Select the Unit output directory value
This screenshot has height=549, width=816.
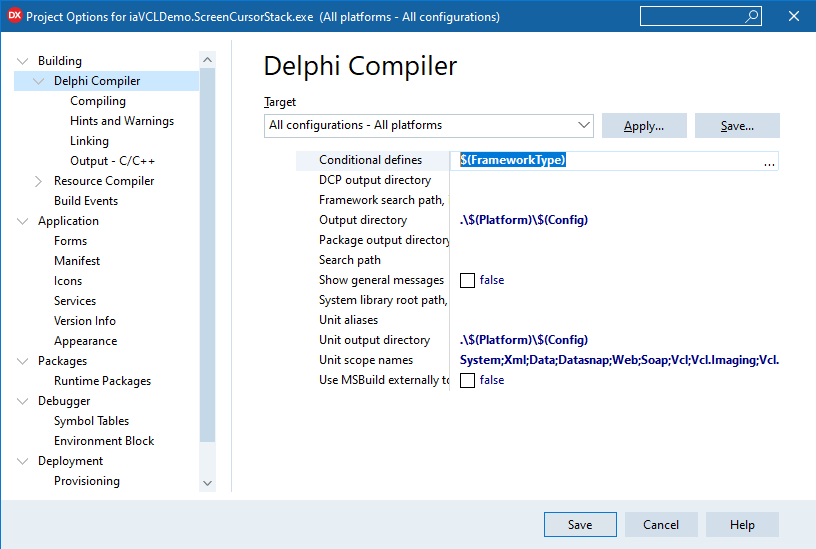tap(524, 340)
